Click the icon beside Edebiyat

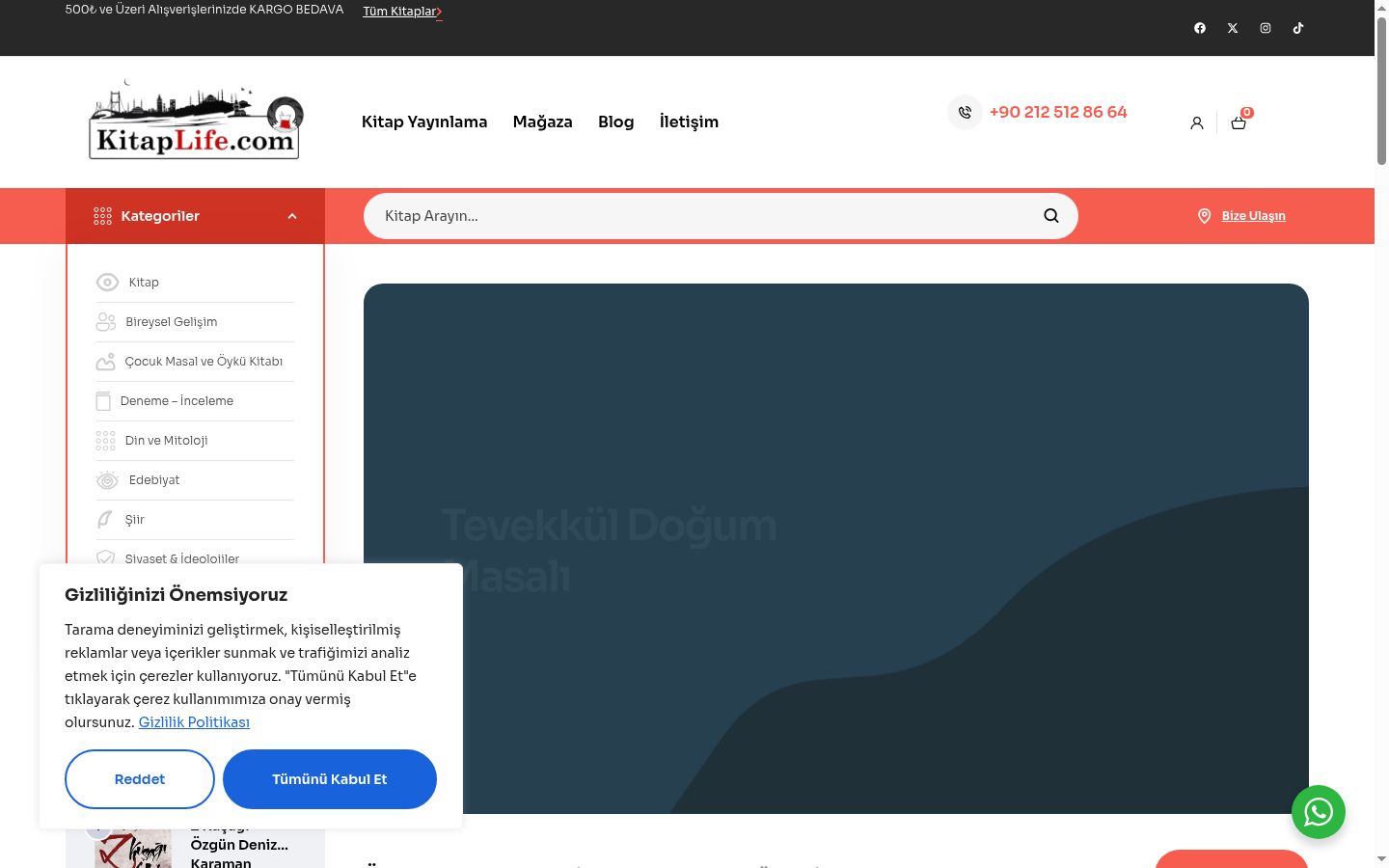point(107,480)
